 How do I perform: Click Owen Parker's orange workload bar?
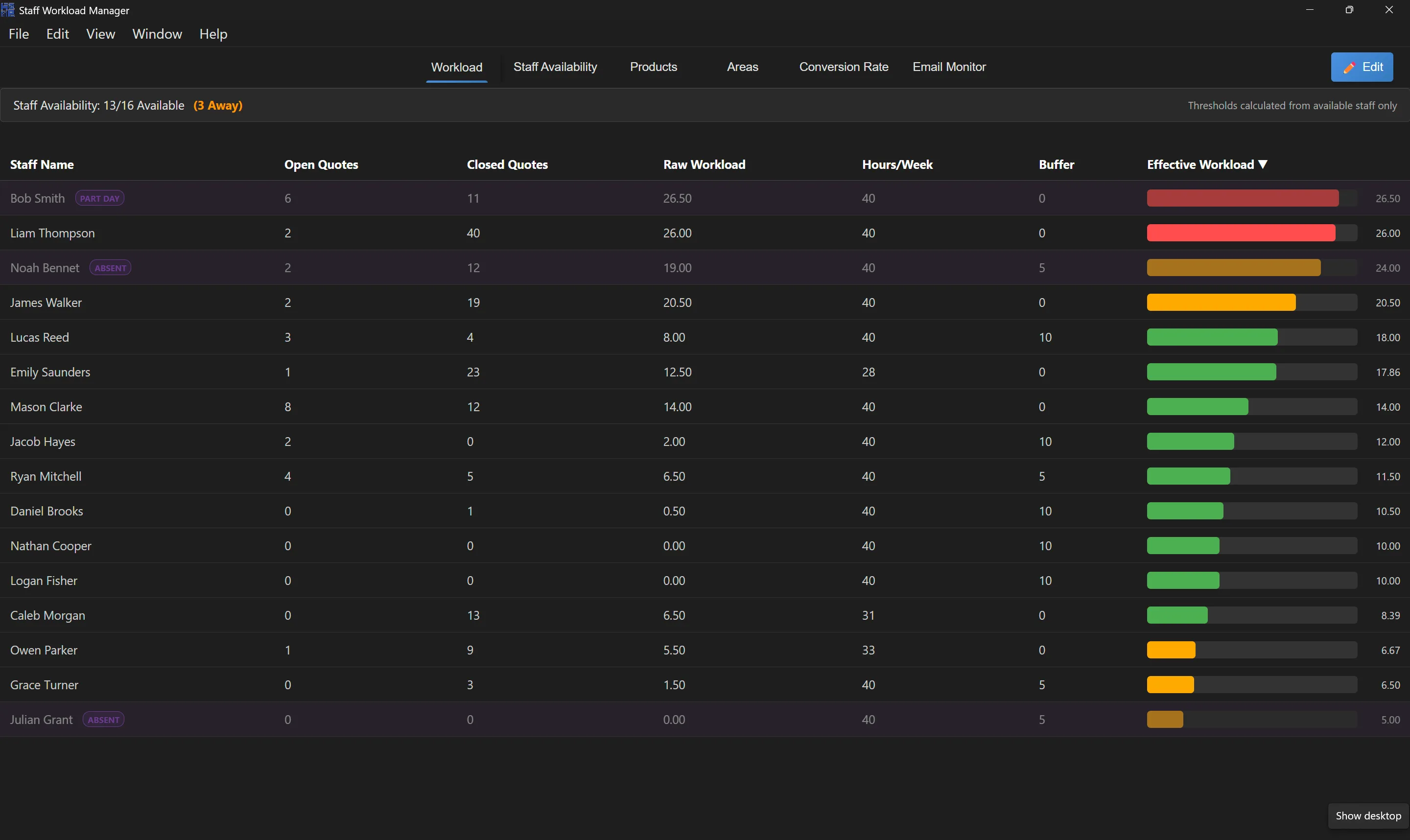(1171, 650)
